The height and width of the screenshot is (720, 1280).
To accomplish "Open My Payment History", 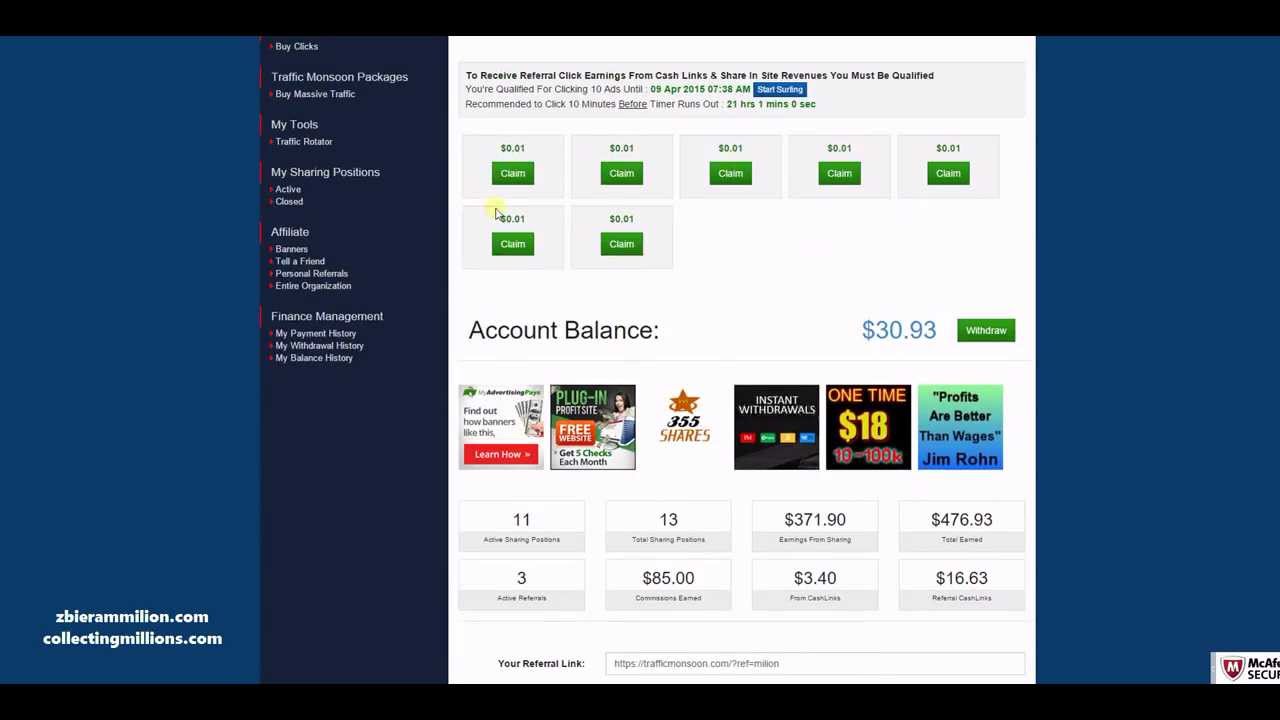I will click(x=316, y=334).
